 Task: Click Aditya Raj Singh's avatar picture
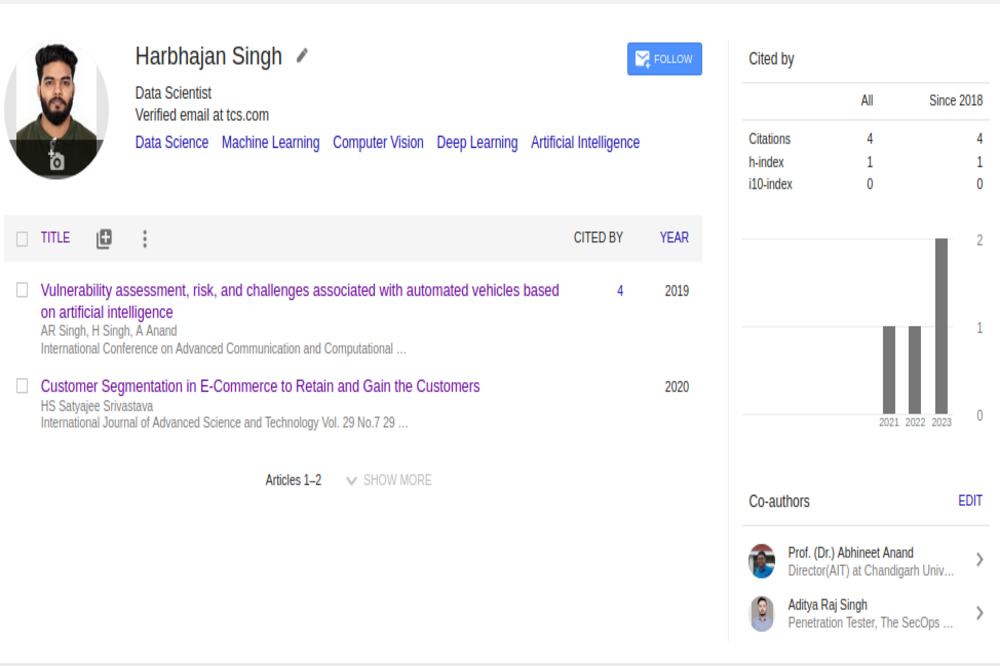coord(762,613)
